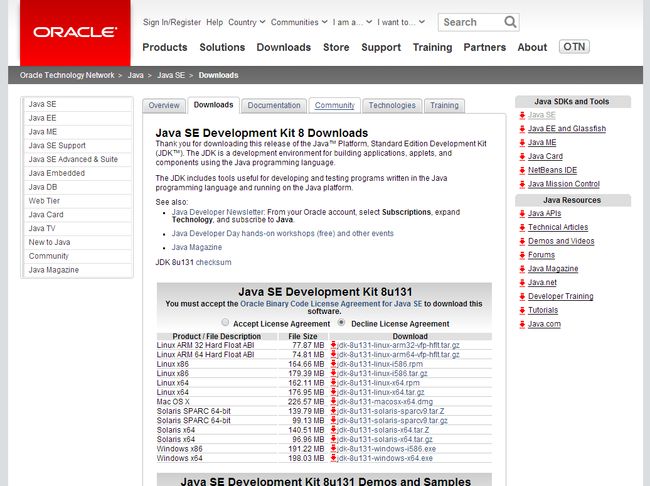Open Oracle Binary Code License Agreement link
This screenshot has height=486, width=650.
point(331,304)
